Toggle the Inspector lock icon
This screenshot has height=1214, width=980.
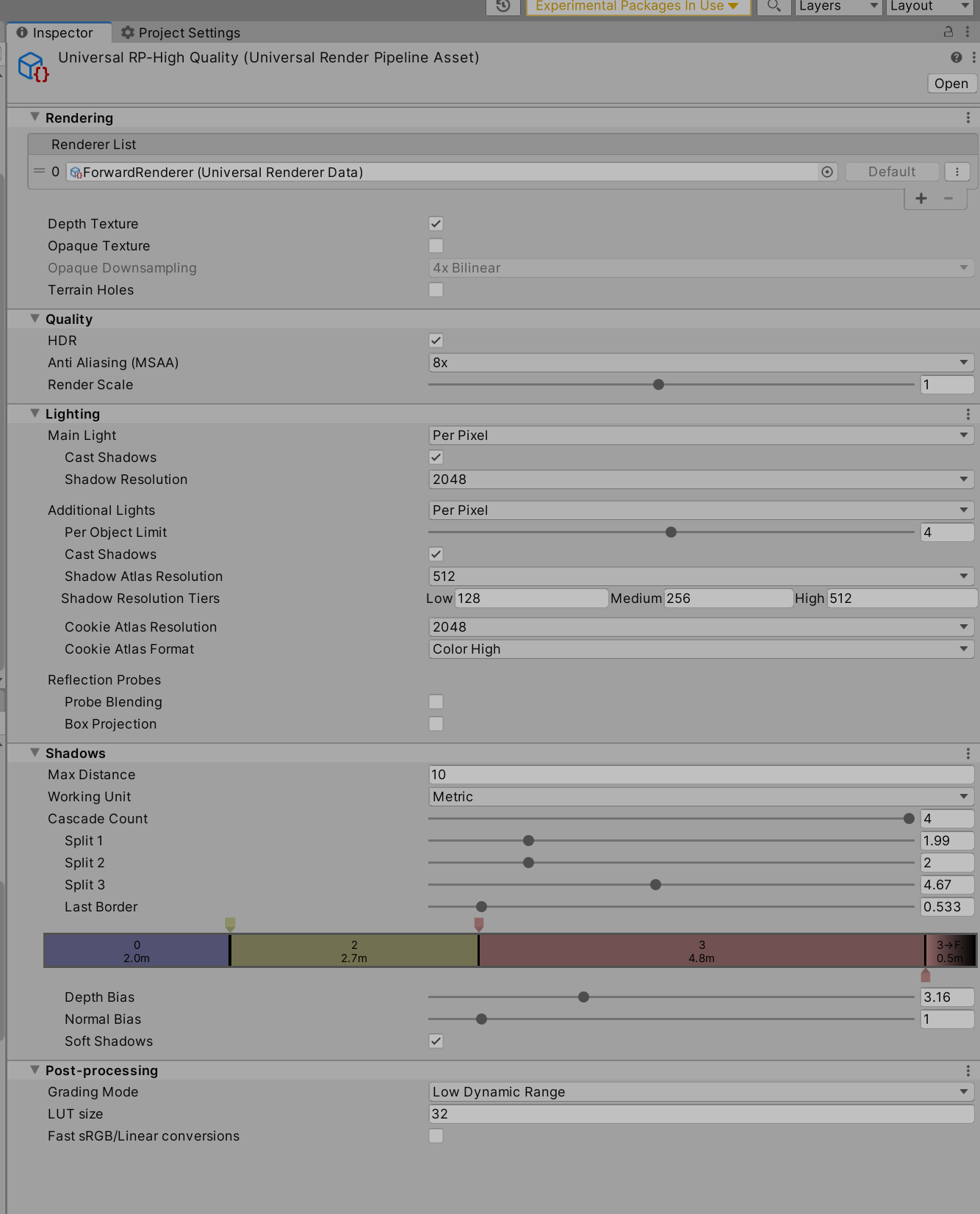point(948,32)
